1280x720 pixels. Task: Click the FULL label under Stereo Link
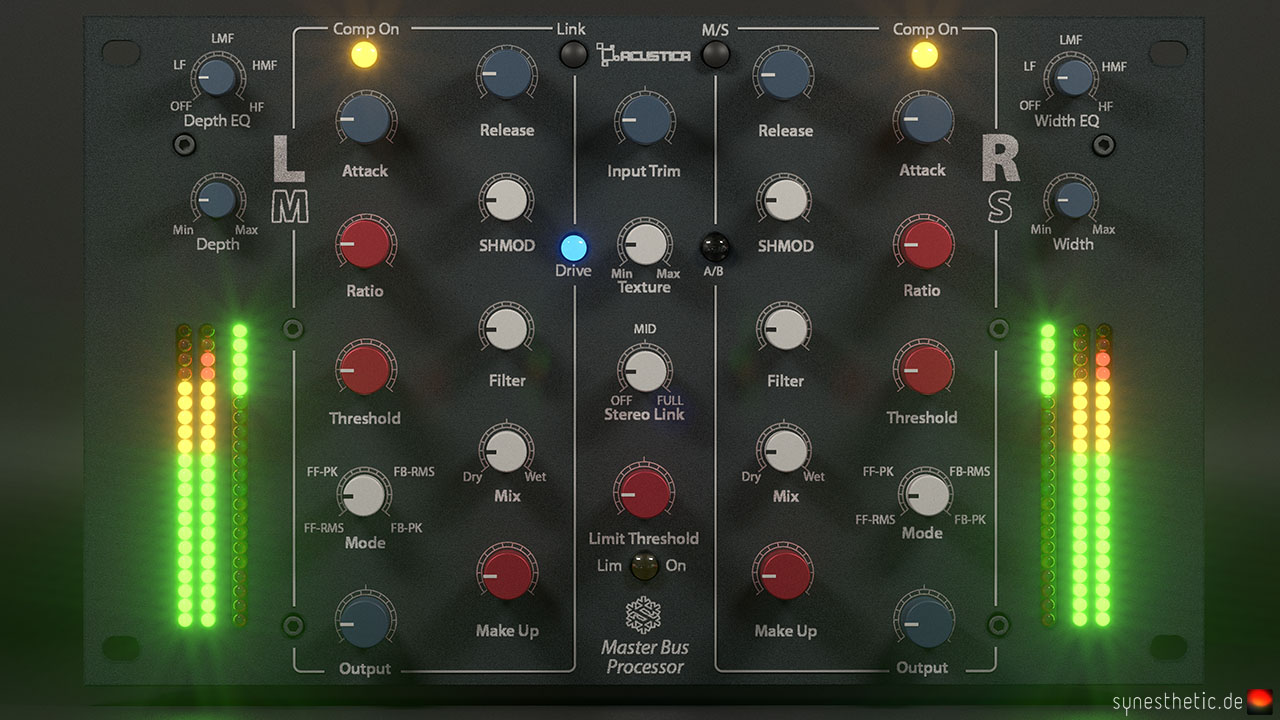(669, 401)
